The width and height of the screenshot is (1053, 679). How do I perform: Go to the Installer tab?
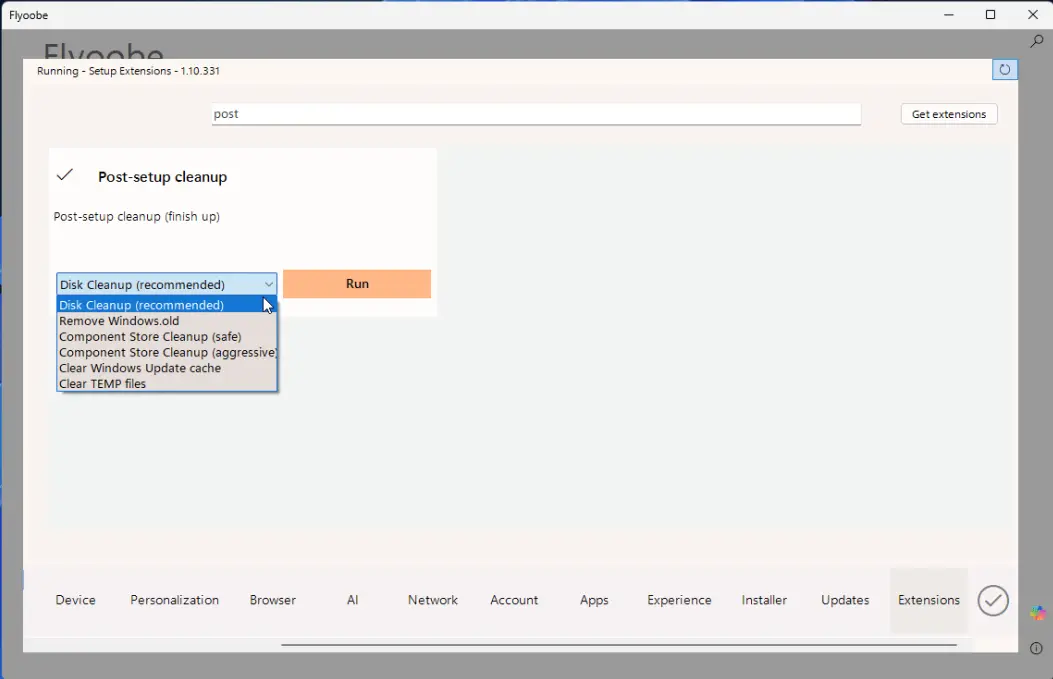point(764,600)
